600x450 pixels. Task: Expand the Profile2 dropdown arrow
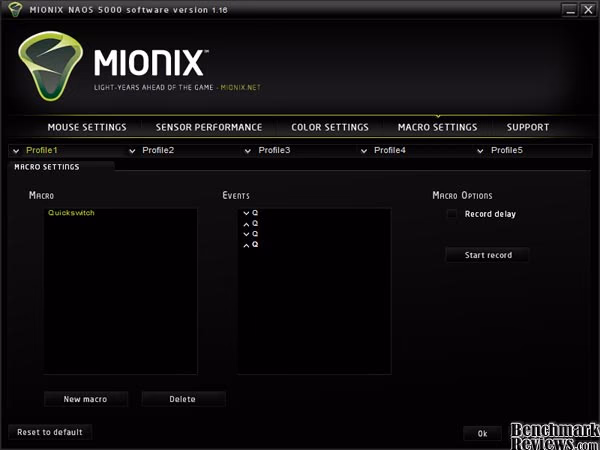132,151
